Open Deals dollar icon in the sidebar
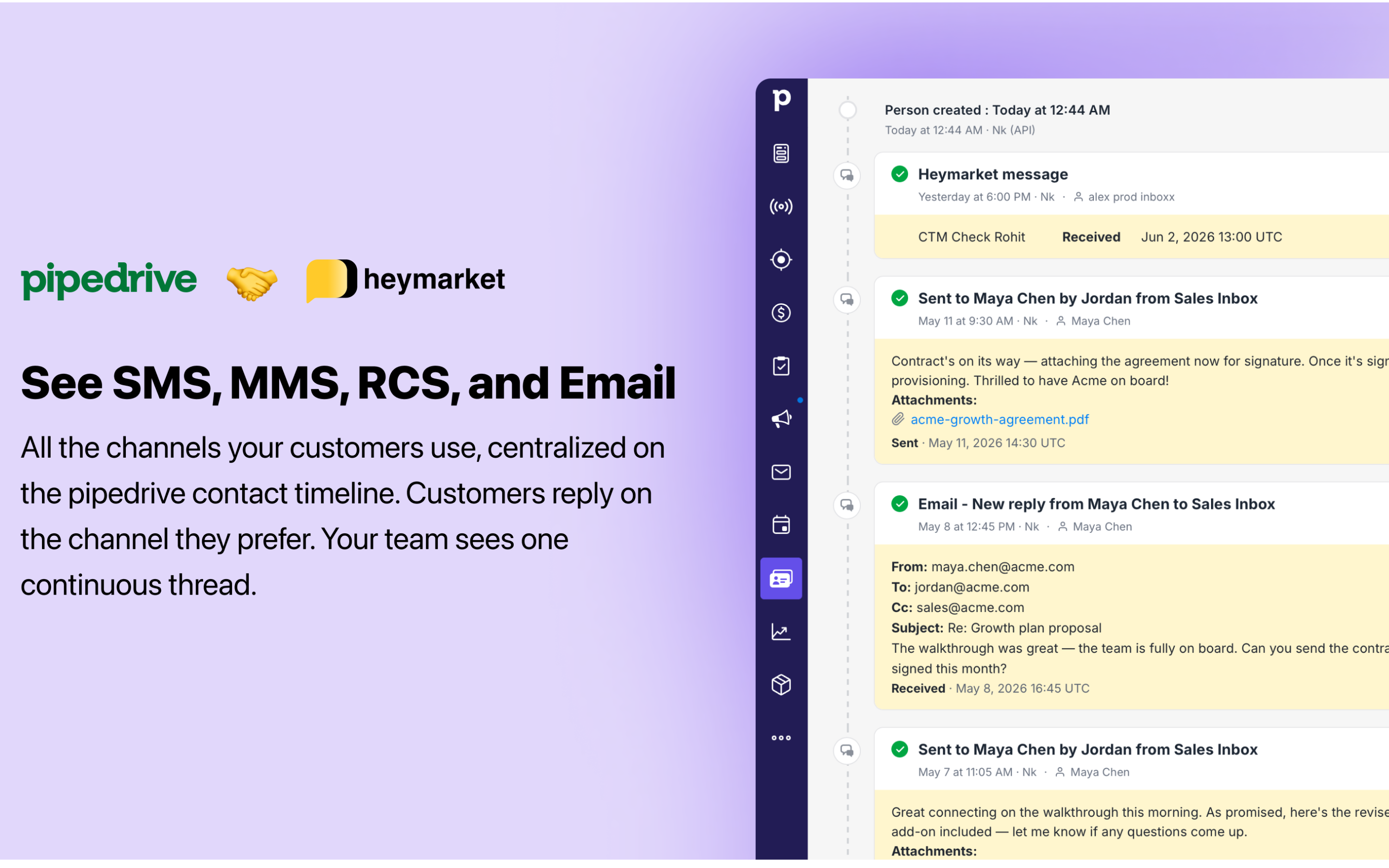Viewport: 1389px width, 868px height. pos(781,313)
